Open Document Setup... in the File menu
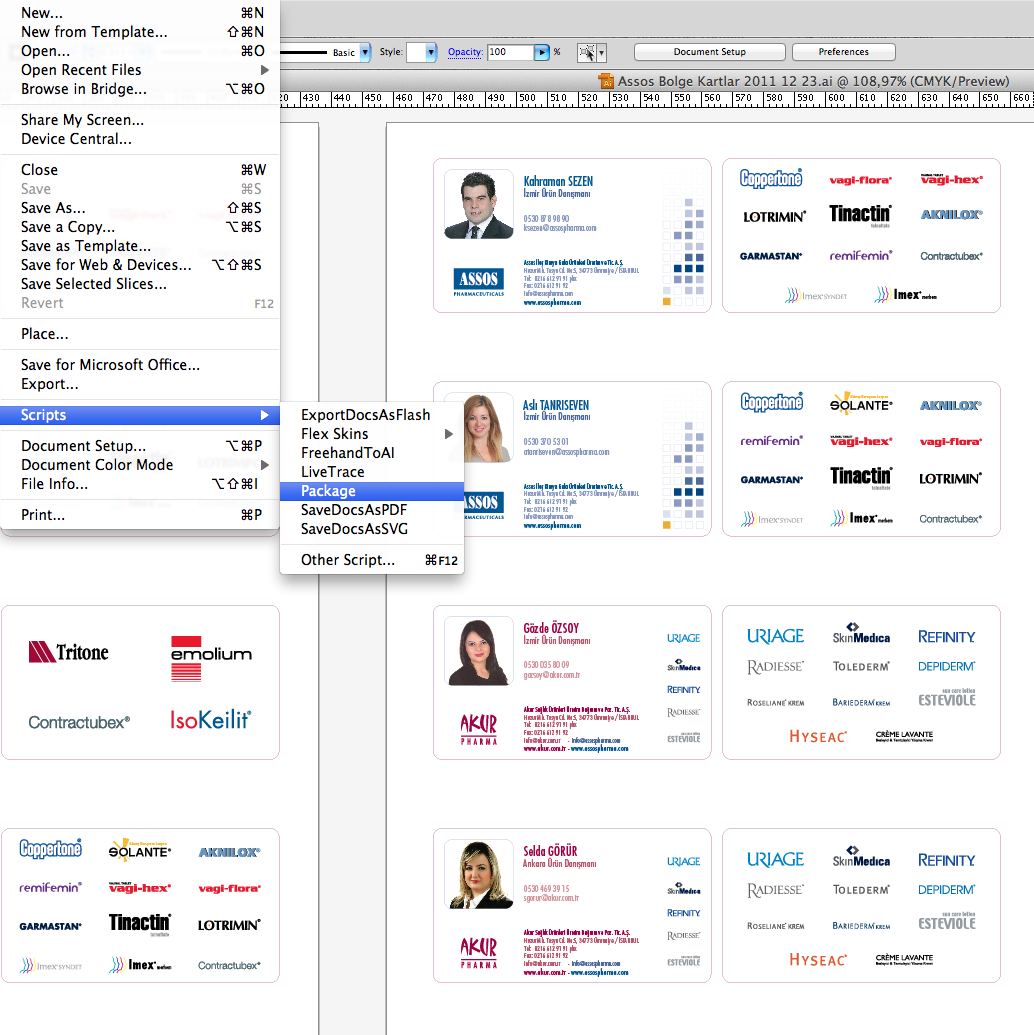Image resolution: width=1034 pixels, height=1035 pixels. pos(140,446)
